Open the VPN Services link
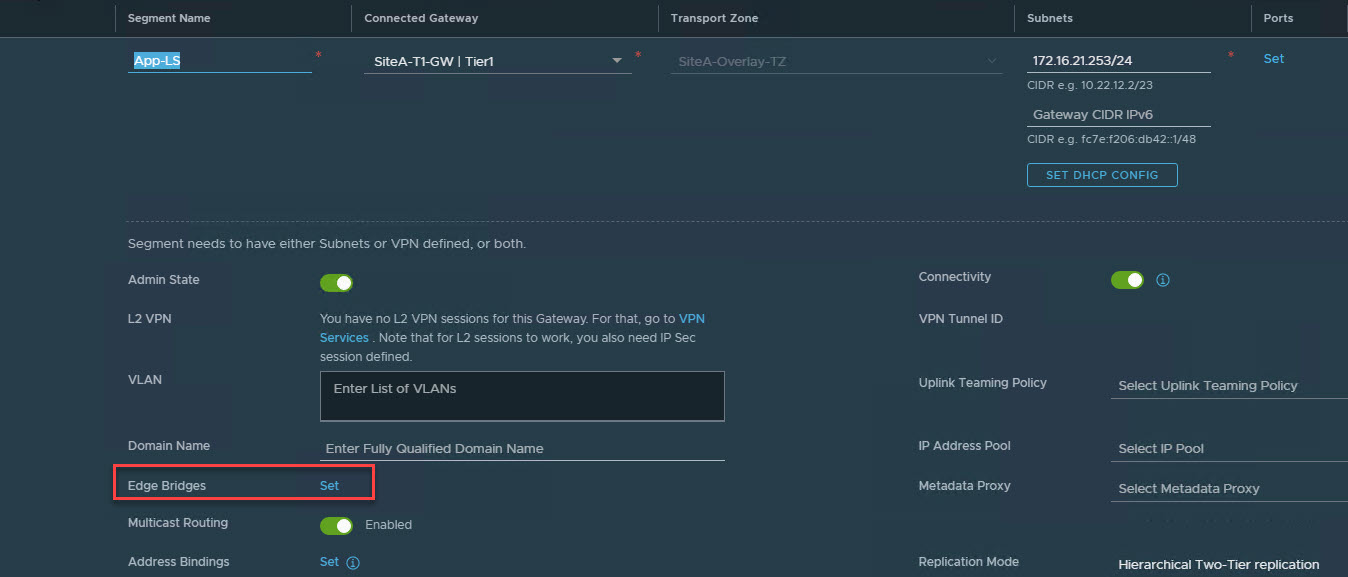 coord(344,338)
